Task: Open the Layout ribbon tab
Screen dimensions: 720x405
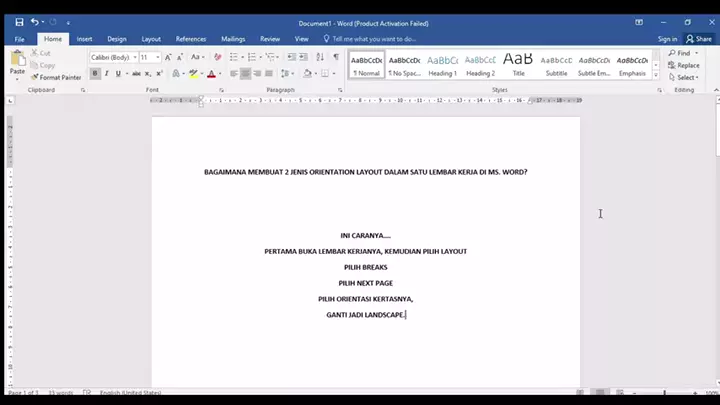Action: click(x=150, y=39)
